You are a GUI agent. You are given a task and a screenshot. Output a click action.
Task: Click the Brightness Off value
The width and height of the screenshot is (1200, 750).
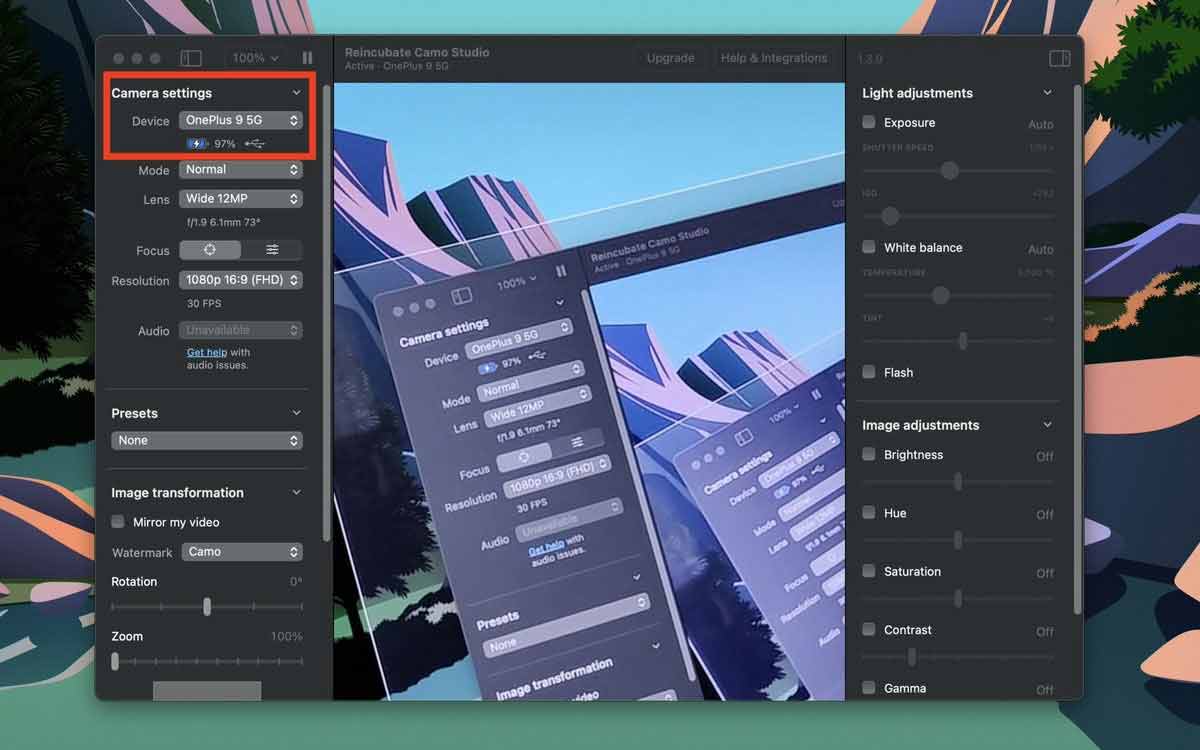coord(1045,456)
